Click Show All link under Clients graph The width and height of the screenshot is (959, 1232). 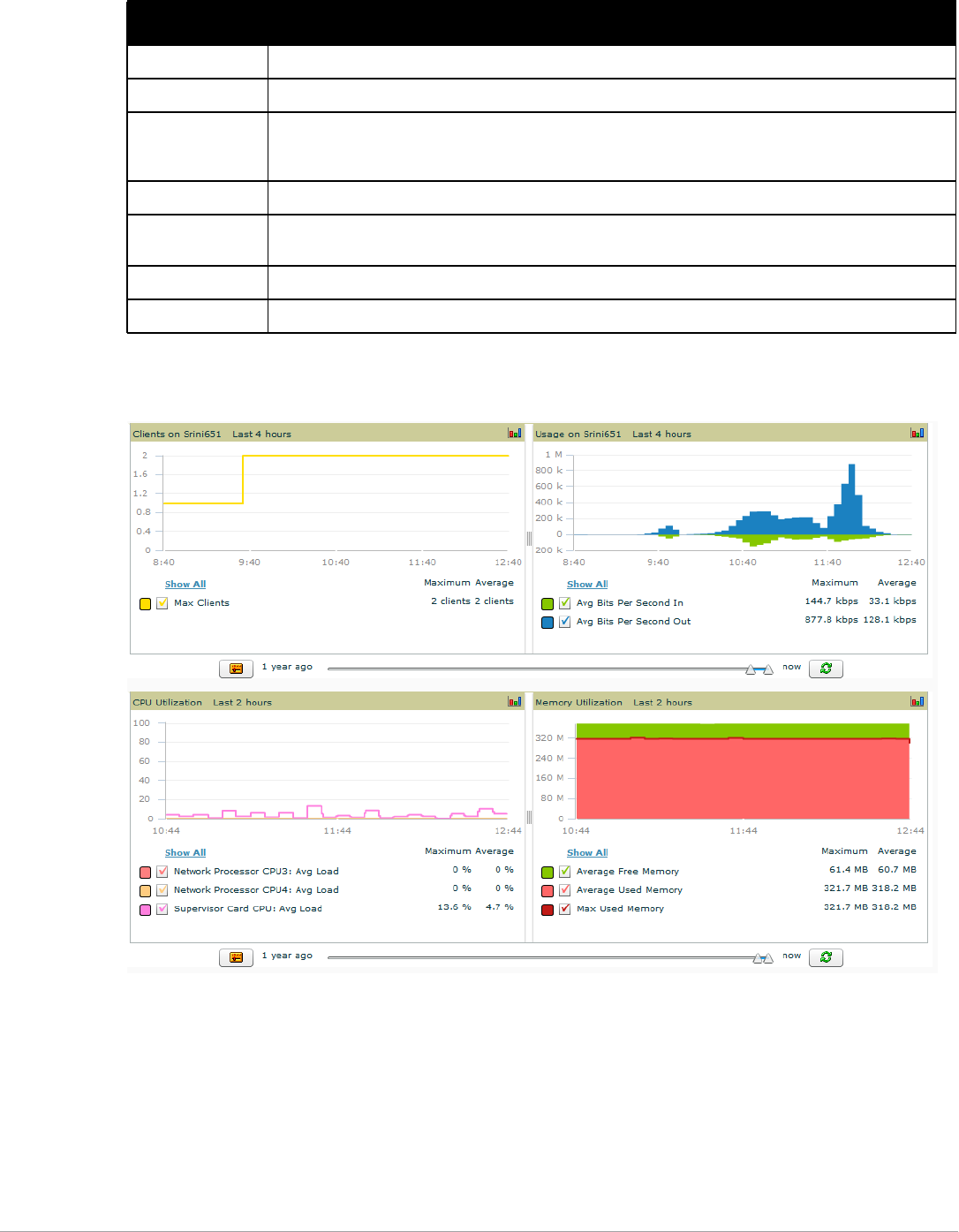185,585
